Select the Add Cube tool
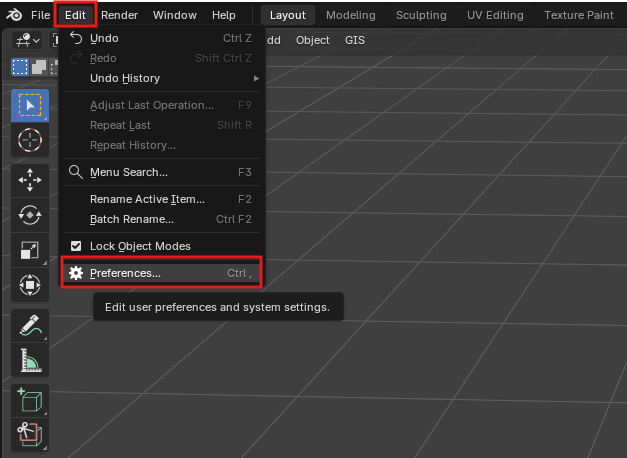This screenshot has width=627, height=458. tap(30, 400)
